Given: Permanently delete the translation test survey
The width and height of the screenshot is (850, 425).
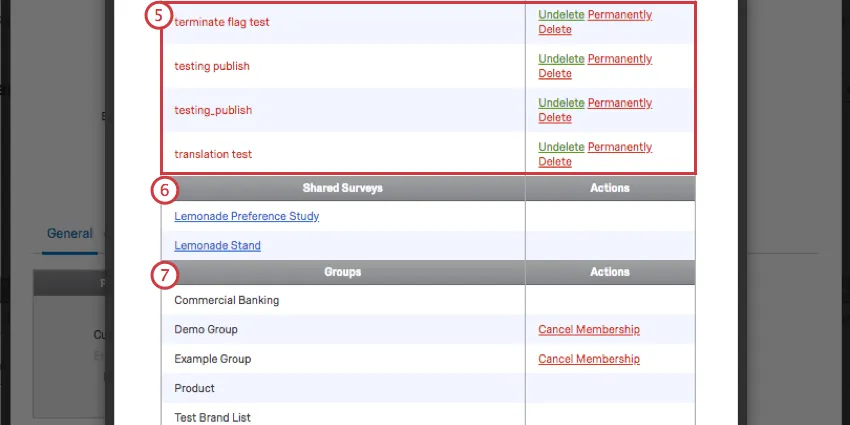Looking at the screenshot, I should point(619,147).
